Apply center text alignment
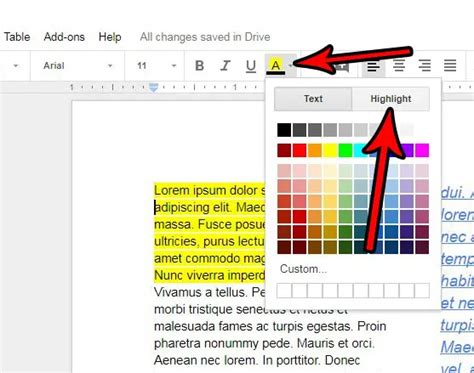 point(399,66)
